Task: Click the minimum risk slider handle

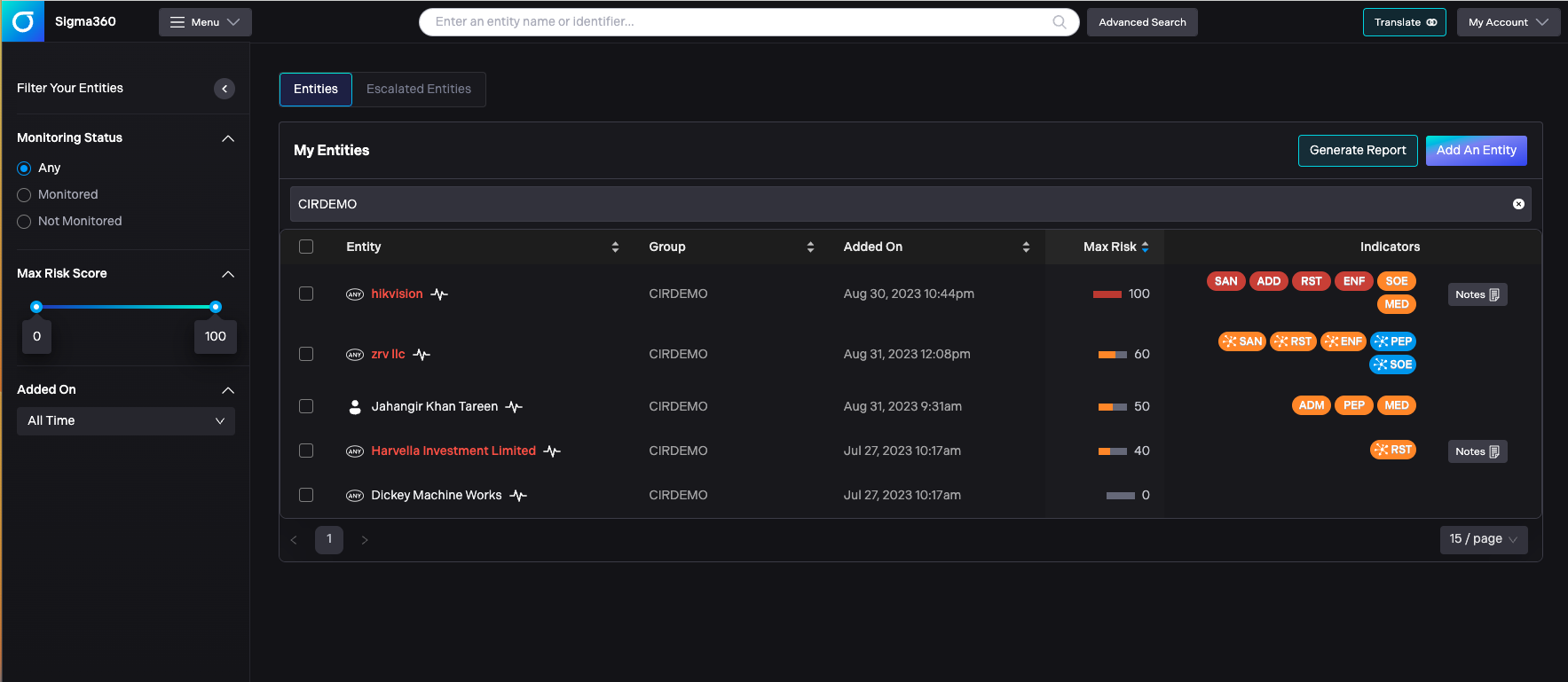Action: click(x=36, y=307)
